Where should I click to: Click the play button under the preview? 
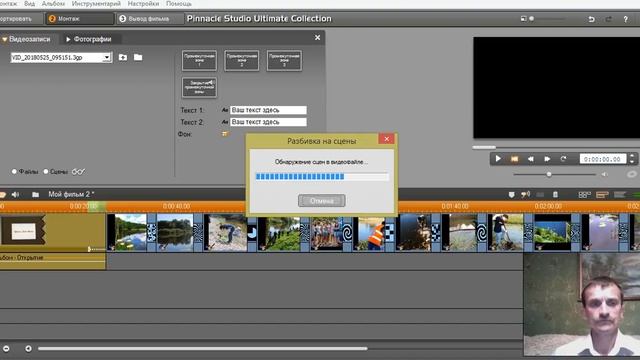pos(498,159)
